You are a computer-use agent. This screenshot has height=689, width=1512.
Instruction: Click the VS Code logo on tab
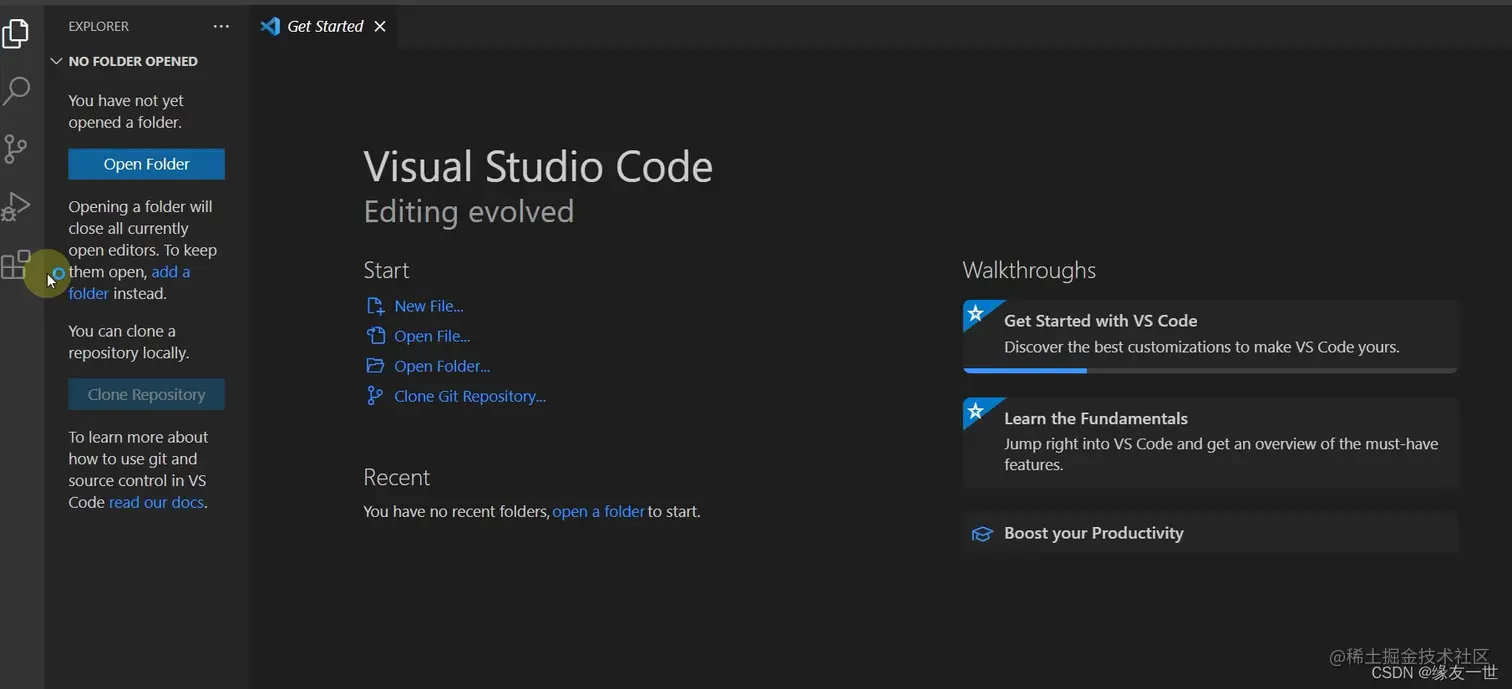click(270, 26)
